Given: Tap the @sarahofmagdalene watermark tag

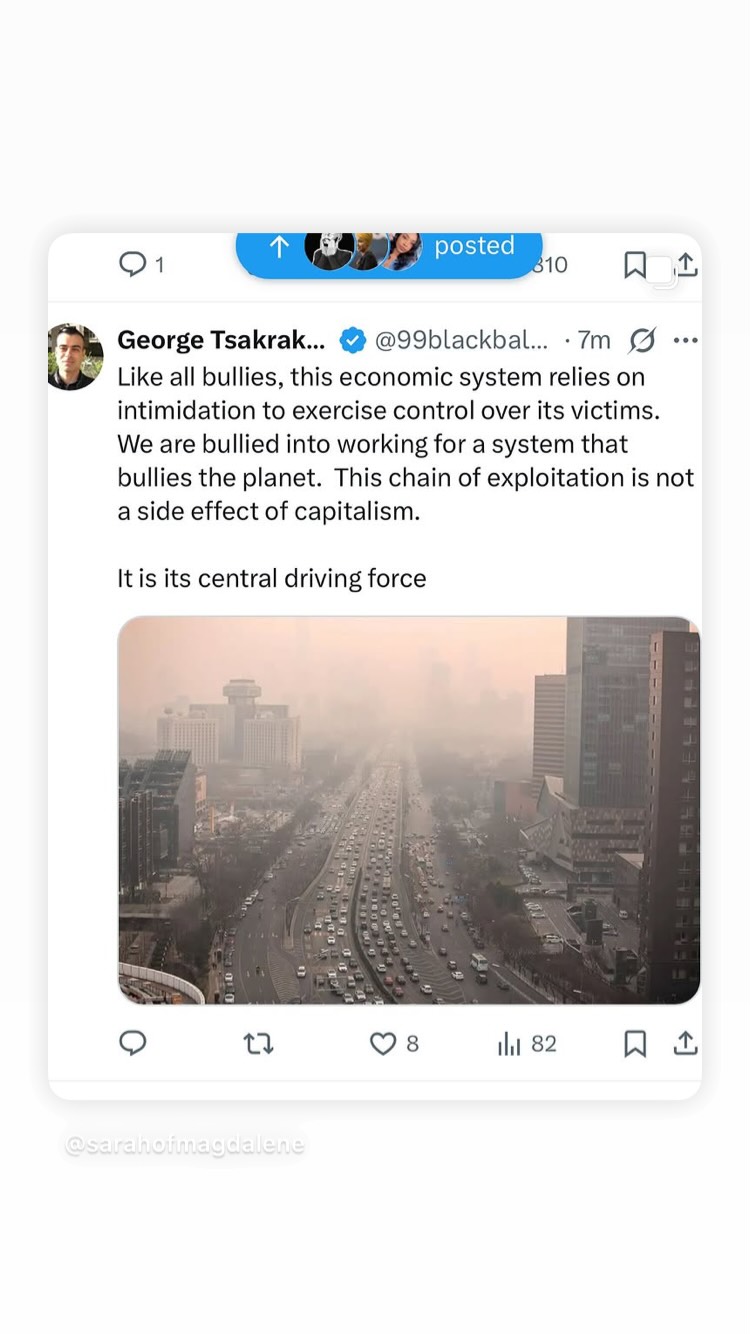Looking at the screenshot, I should click(x=185, y=1145).
